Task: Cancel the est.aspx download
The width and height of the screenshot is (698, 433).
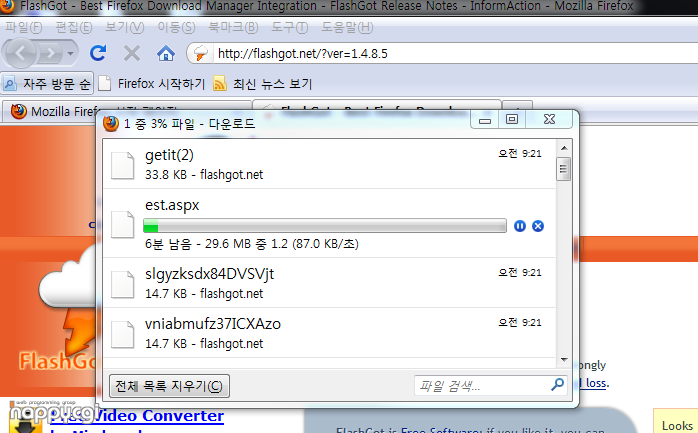Action: tap(538, 226)
